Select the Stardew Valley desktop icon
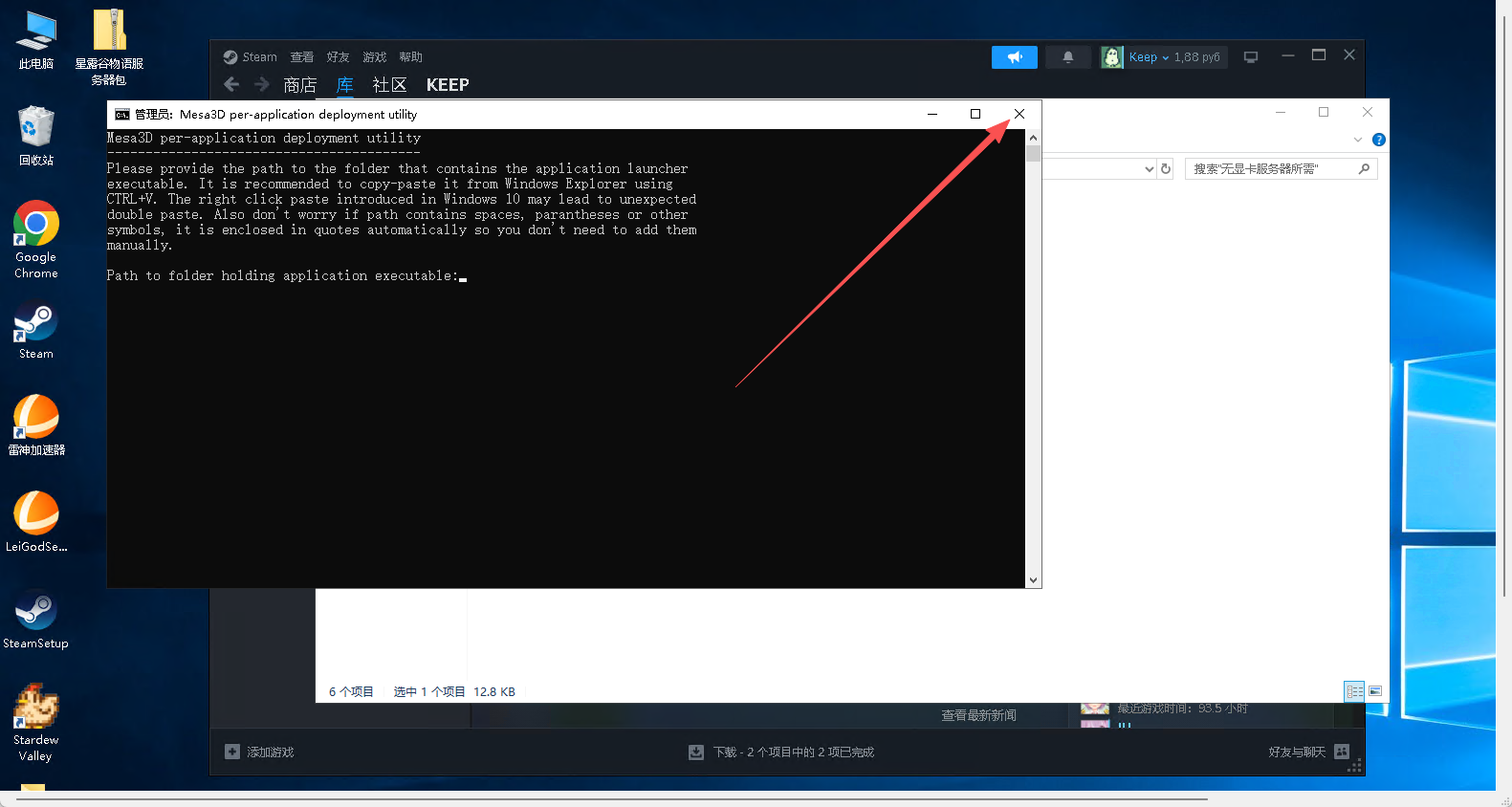The height and width of the screenshot is (807, 1512). point(36,722)
